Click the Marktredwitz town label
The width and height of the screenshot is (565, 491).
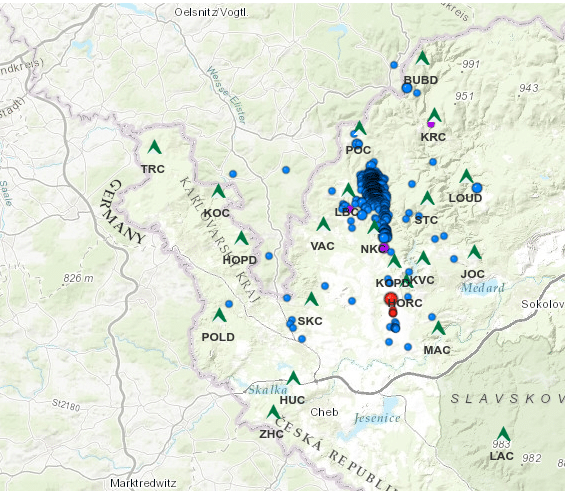click(x=143, y=483)
